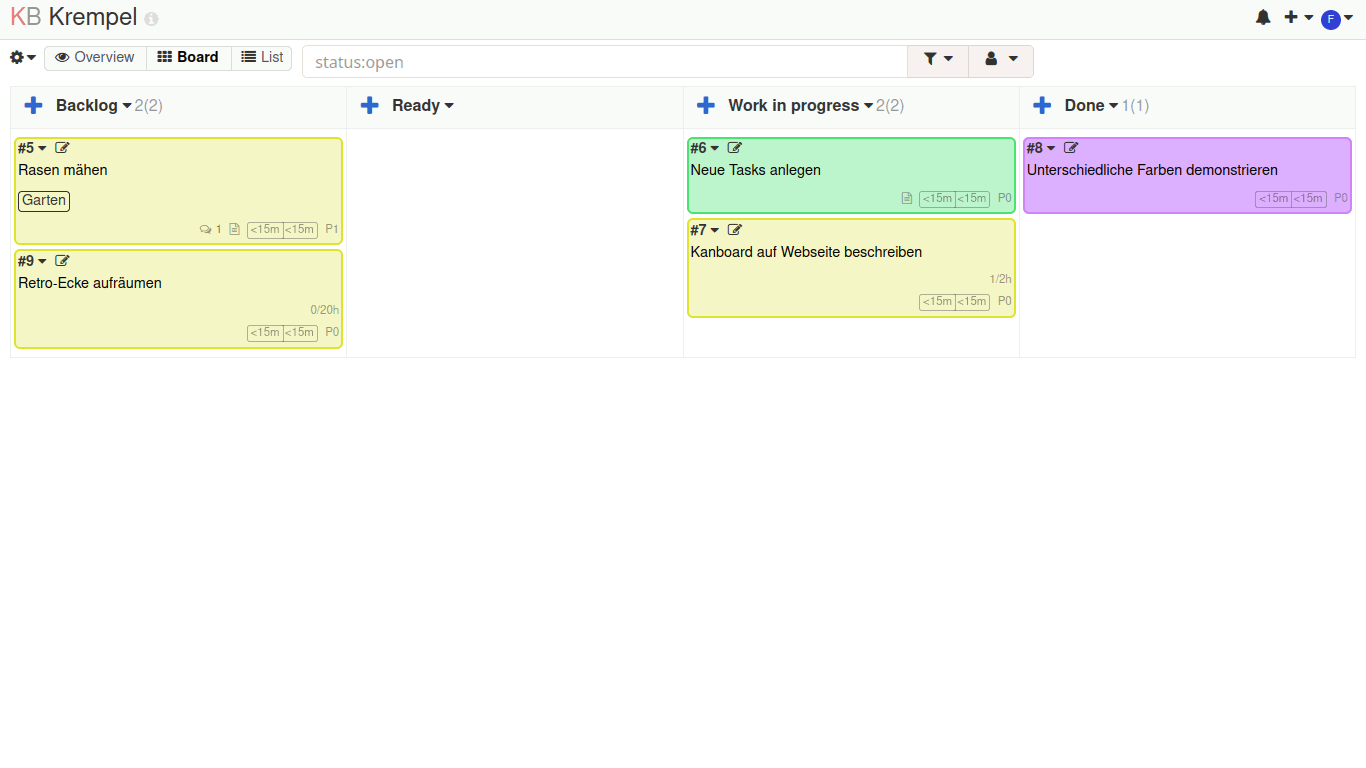
Task: Open the user filter dropdown
Action: pos(1000,60)
